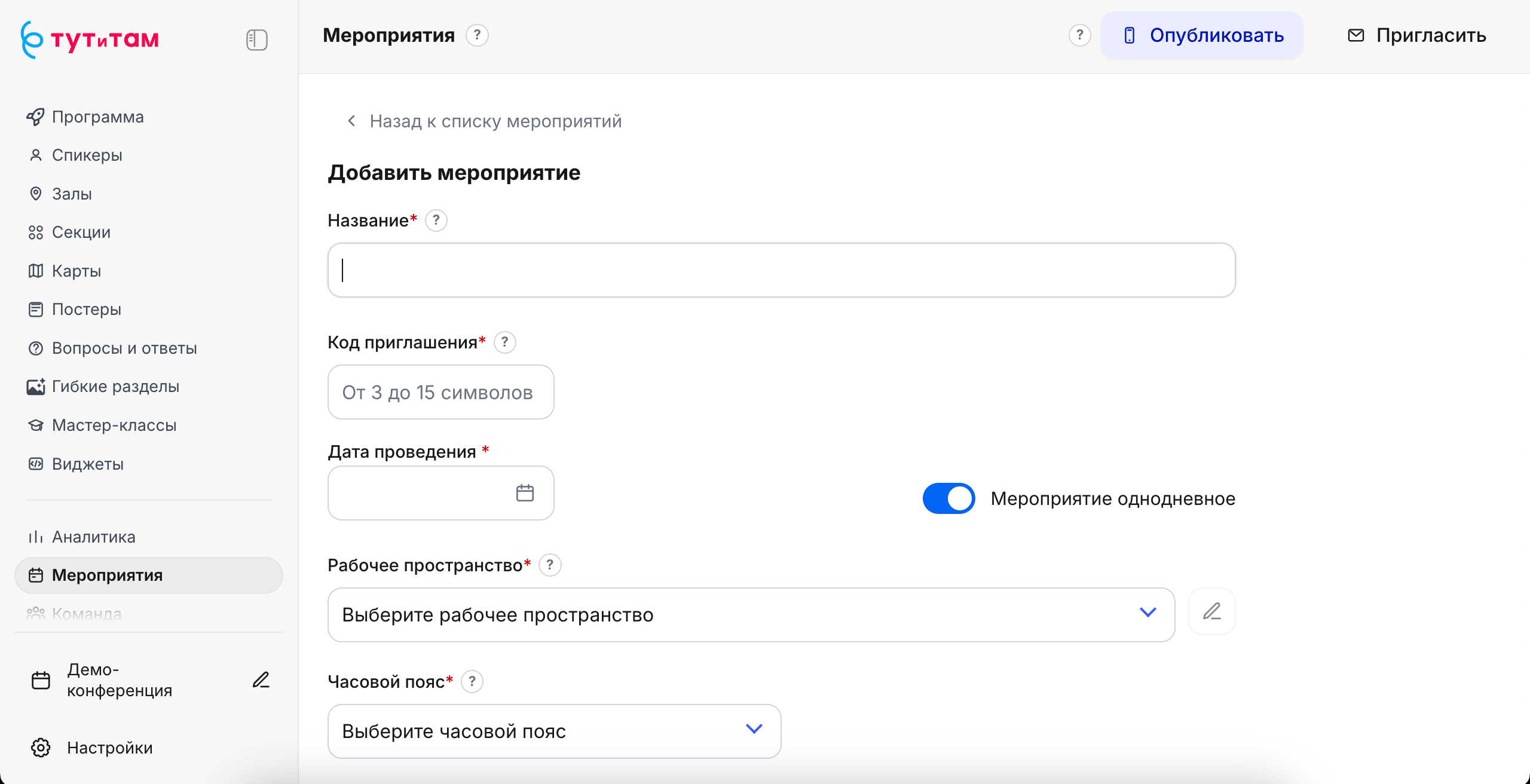Image resolution: width=1530 pixels, height=784 pixels.
Task: Click the back arrow chevron
Action: (352, 121)
